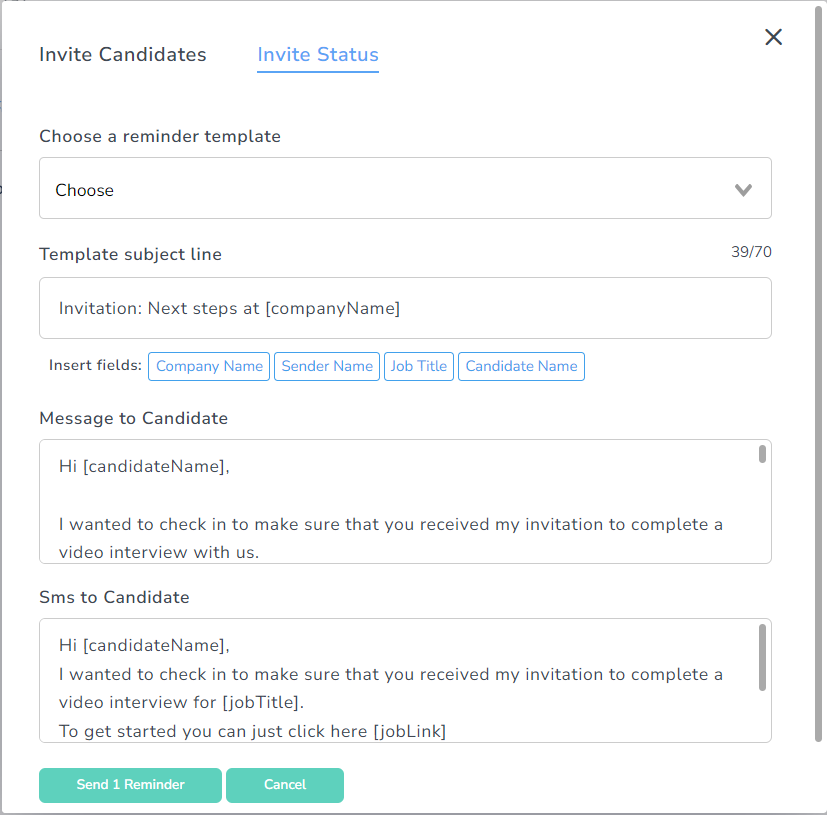Select the Invite Status tab
Screen dimensions: 827x815
pos(318,55)
